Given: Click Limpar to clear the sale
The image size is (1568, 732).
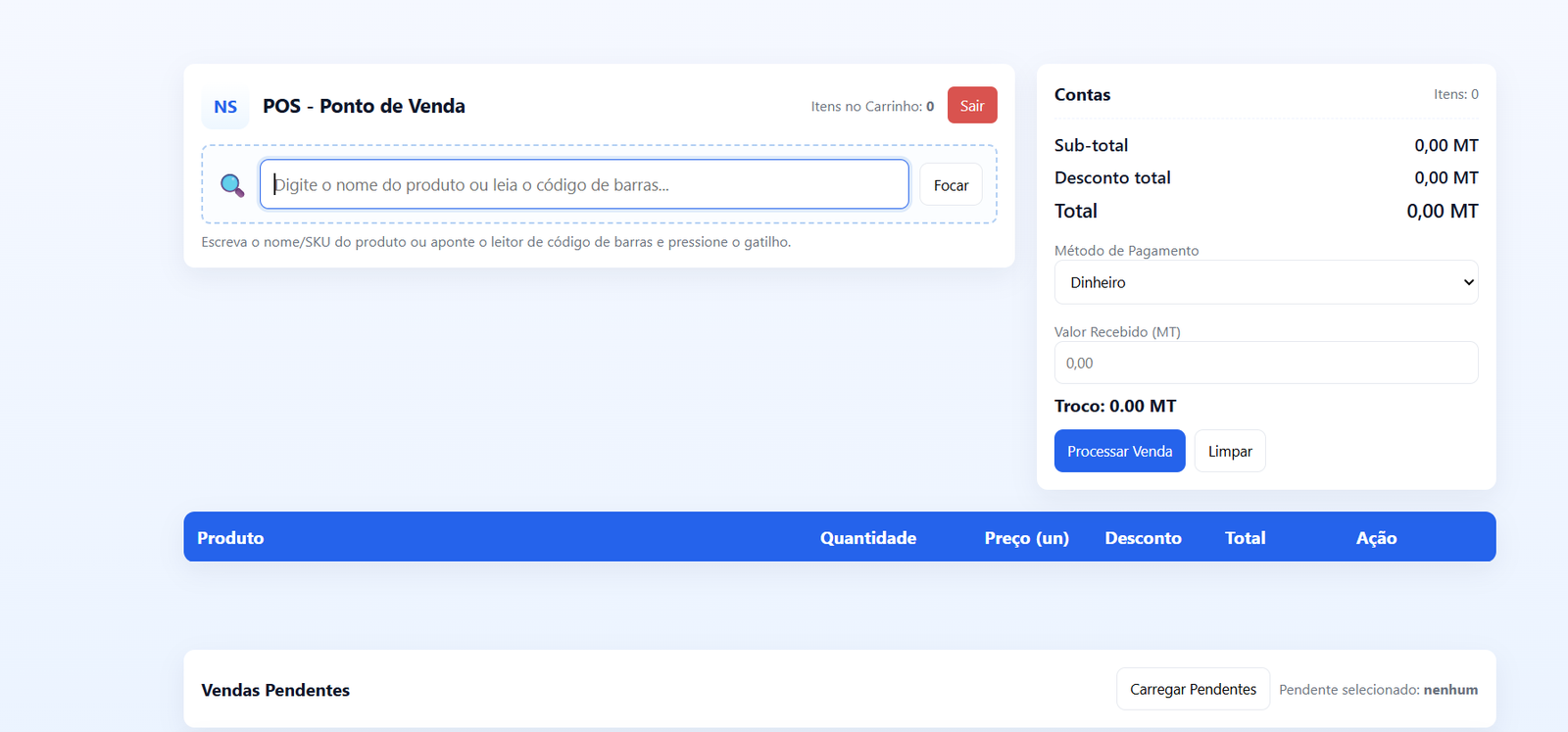Looking at the screenshot, I should tap(1230, 451).
